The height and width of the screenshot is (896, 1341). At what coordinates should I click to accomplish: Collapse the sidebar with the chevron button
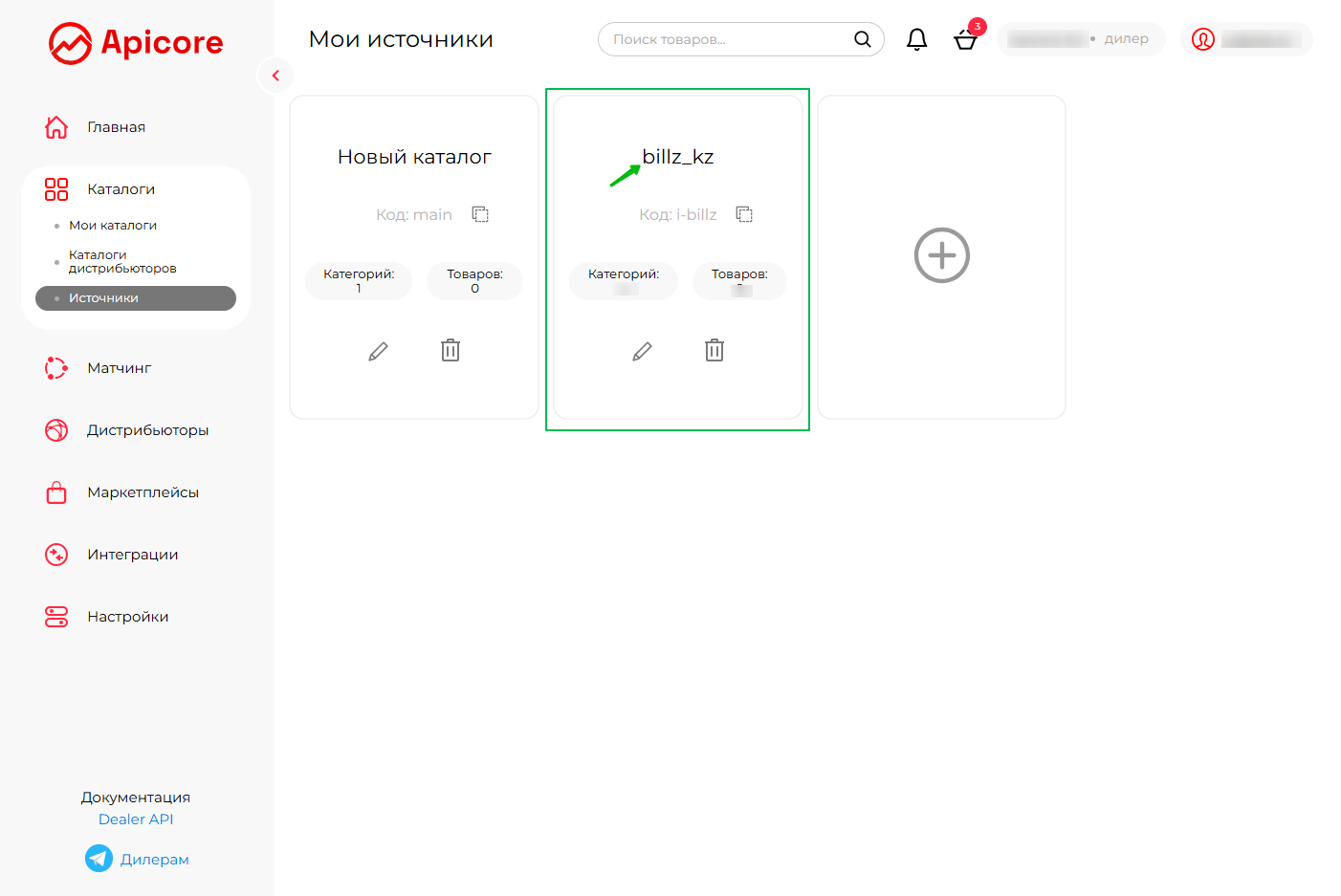click(x=275, y=76)
